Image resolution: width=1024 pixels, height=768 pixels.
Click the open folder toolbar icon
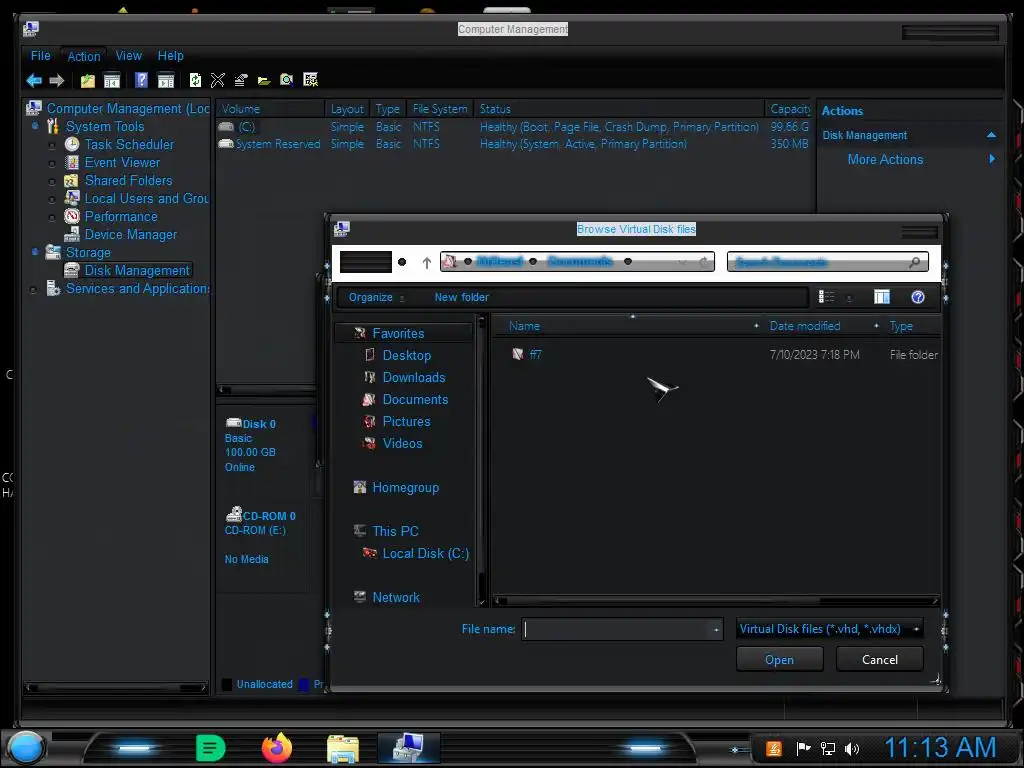(x=264, y=81)
